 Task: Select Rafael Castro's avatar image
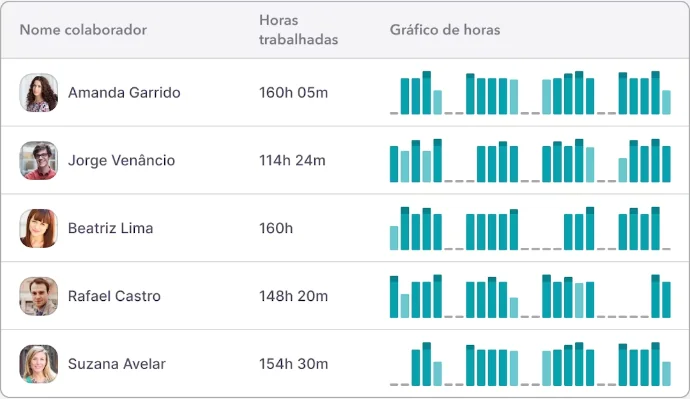coord(39,296)
